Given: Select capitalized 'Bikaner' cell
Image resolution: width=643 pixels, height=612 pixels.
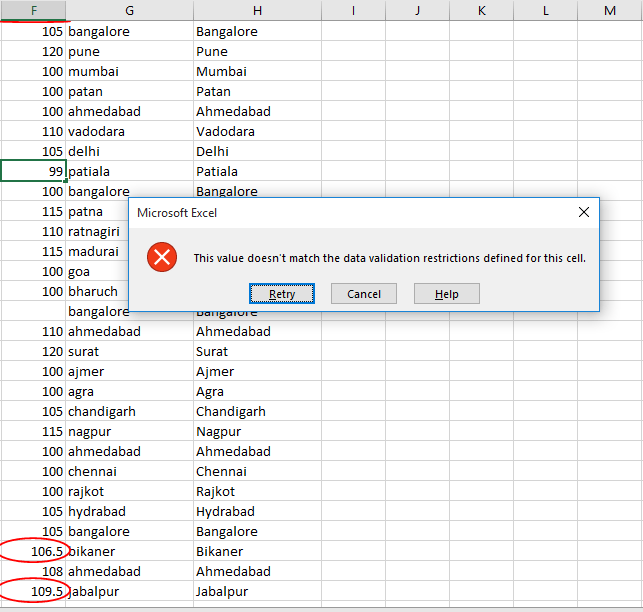Looking at the screenshot, I should click(257, 551).
